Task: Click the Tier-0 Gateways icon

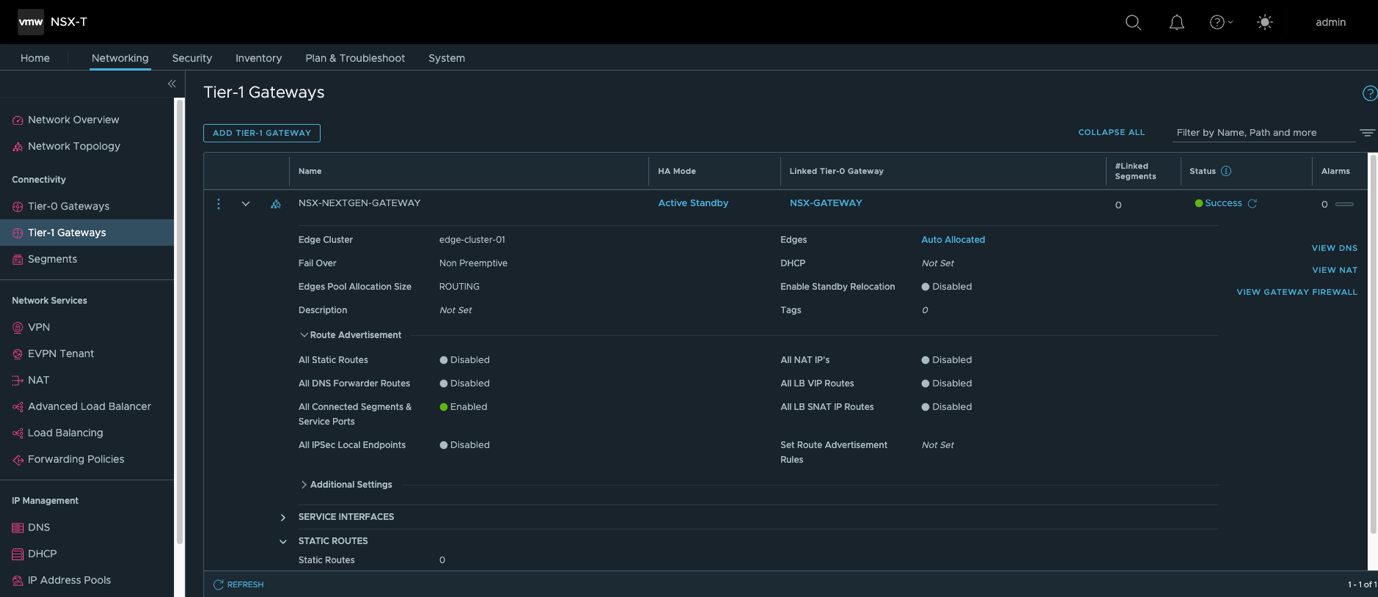Action: (17, 206)
